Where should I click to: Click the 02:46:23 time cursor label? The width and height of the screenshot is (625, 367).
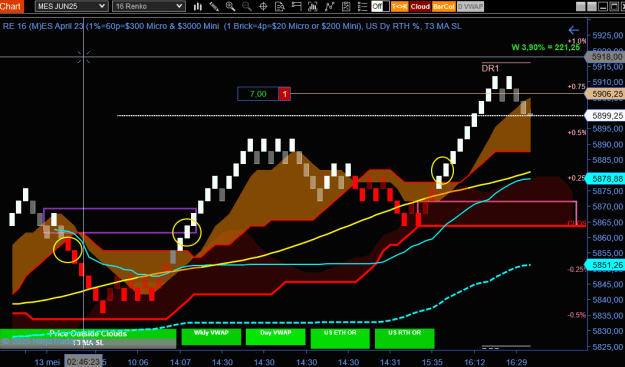pyautogui.click(x=84, y=362)
